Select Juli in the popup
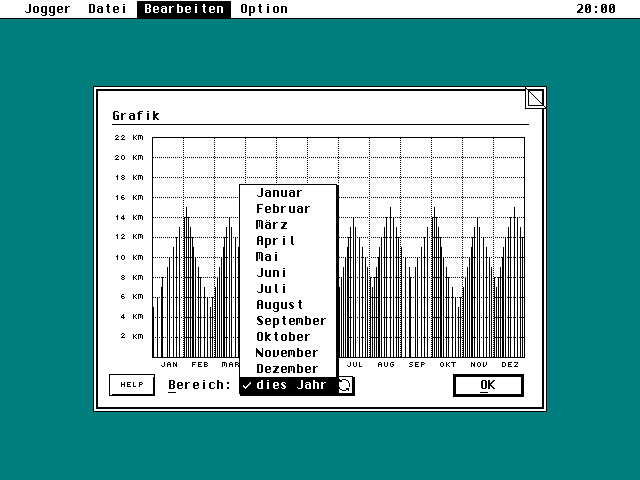Viewport: 640px width, 480px height. coord(288,288)
